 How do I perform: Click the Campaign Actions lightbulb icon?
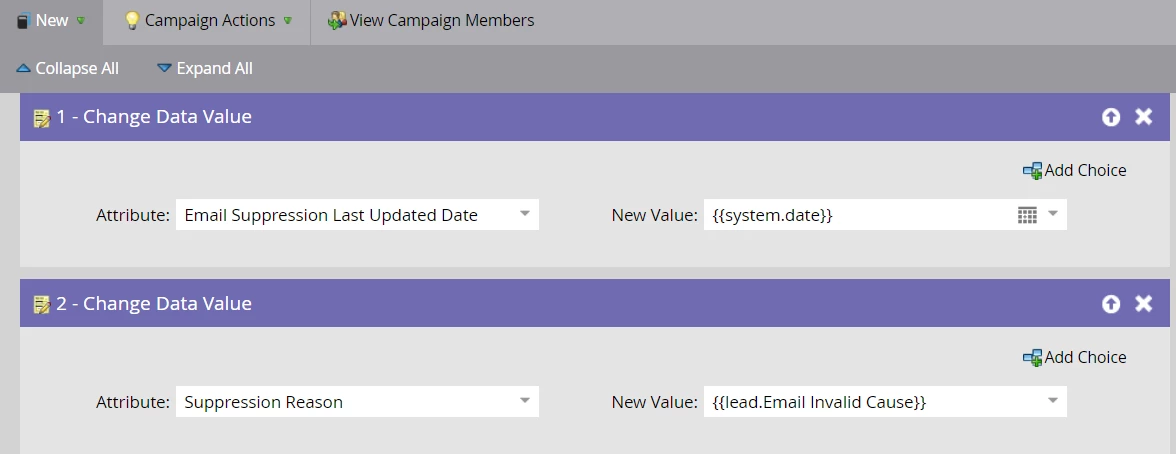click(132, 21)
